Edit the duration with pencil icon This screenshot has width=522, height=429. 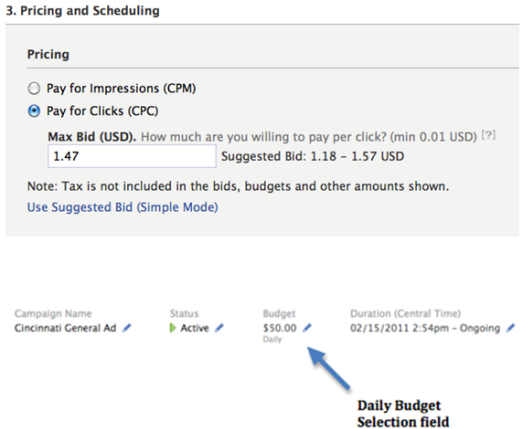510,328
